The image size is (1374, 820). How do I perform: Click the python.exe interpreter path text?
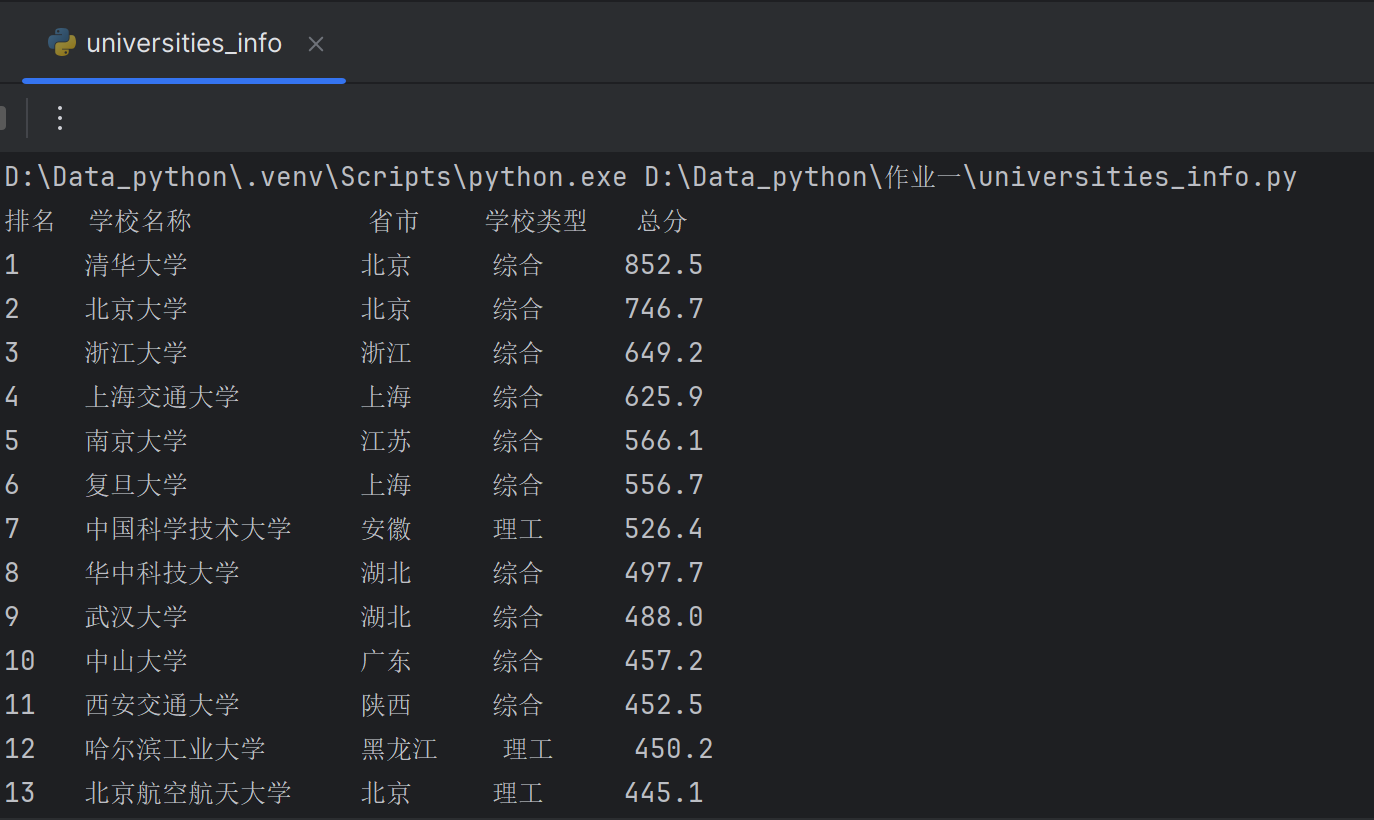(x=316, y=177)
